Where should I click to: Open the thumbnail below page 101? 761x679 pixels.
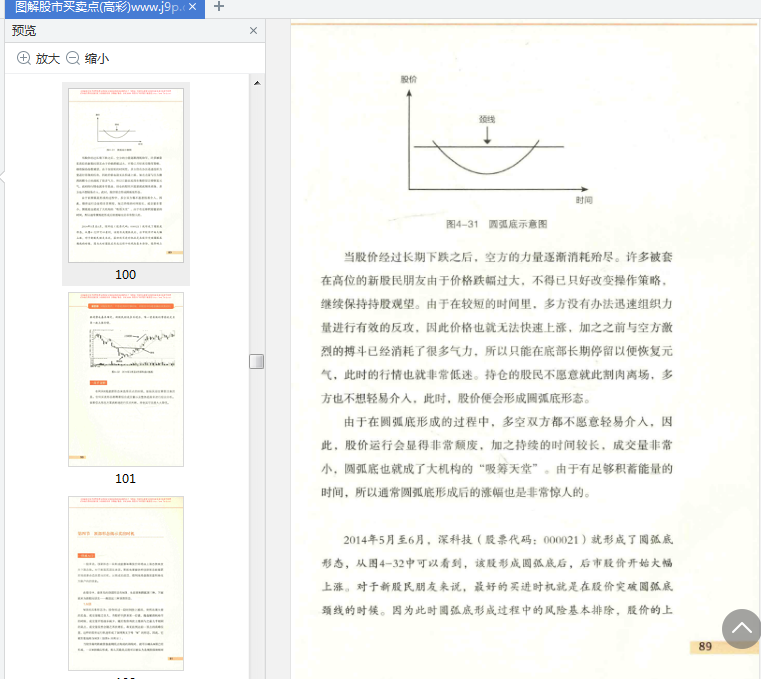[126, 583]
